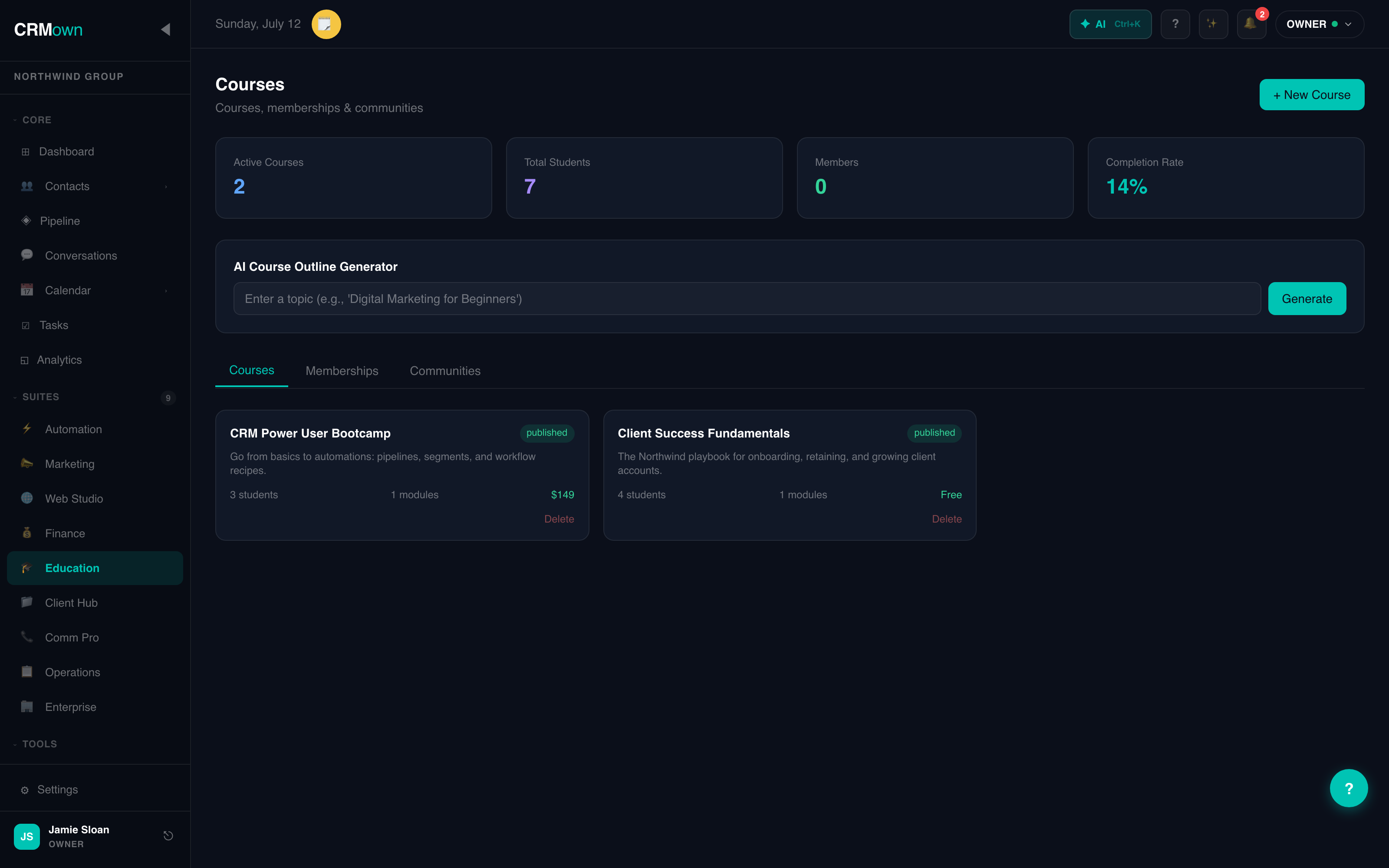Click the Completion Rate stat card

(x=1226, y=178)
